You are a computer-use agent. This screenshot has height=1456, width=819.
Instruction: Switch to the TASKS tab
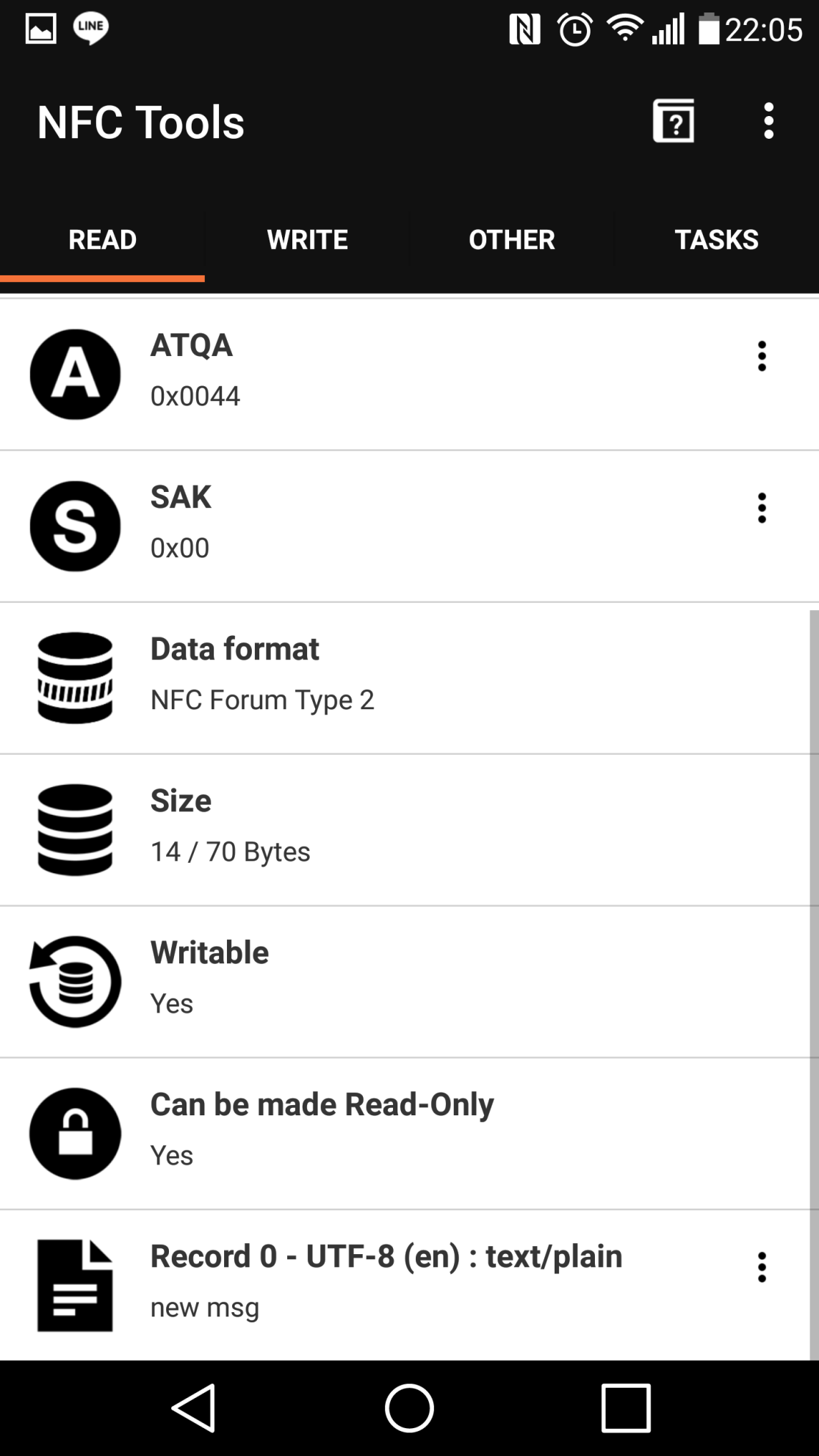click(x=717, y=239)
